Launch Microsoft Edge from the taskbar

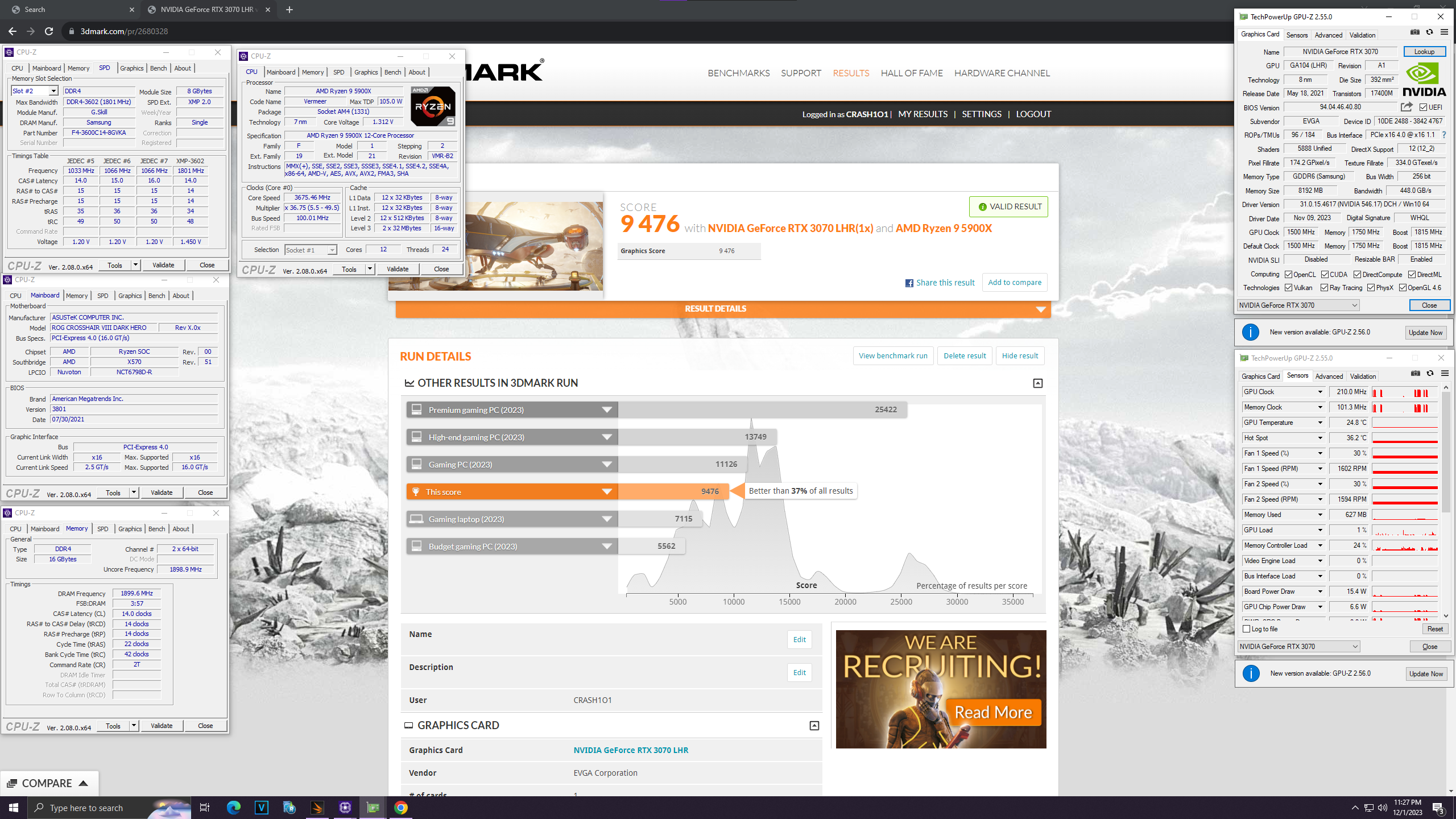click(x=234, y=808)
